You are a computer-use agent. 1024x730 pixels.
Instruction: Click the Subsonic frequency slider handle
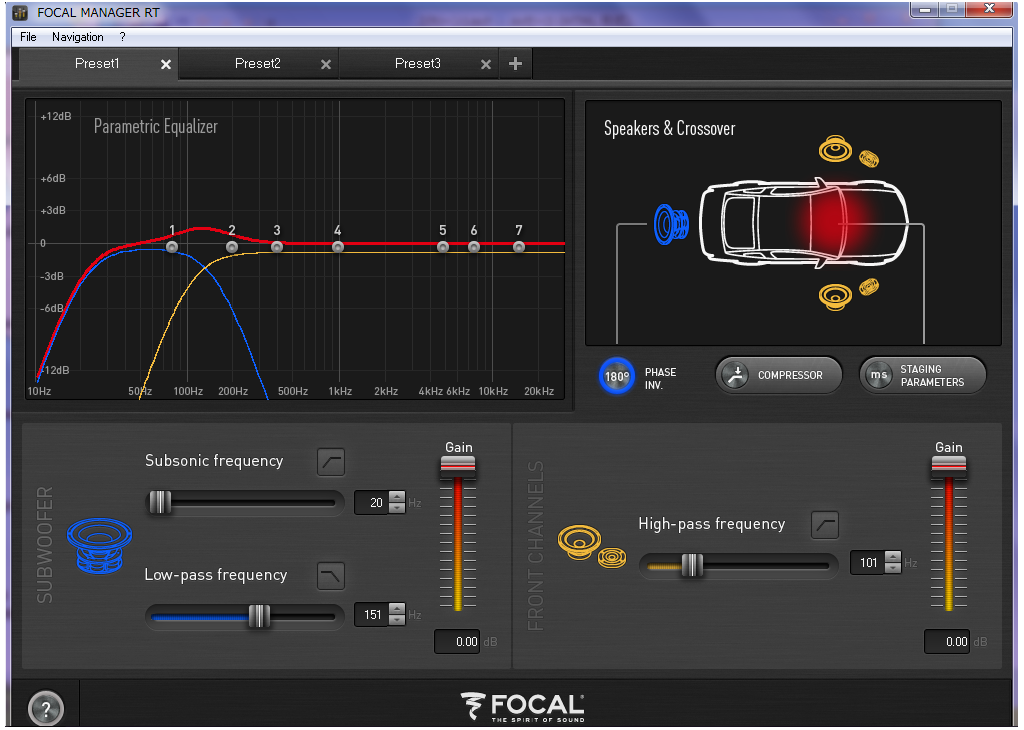pyautogui.click(x=160, y=502)
